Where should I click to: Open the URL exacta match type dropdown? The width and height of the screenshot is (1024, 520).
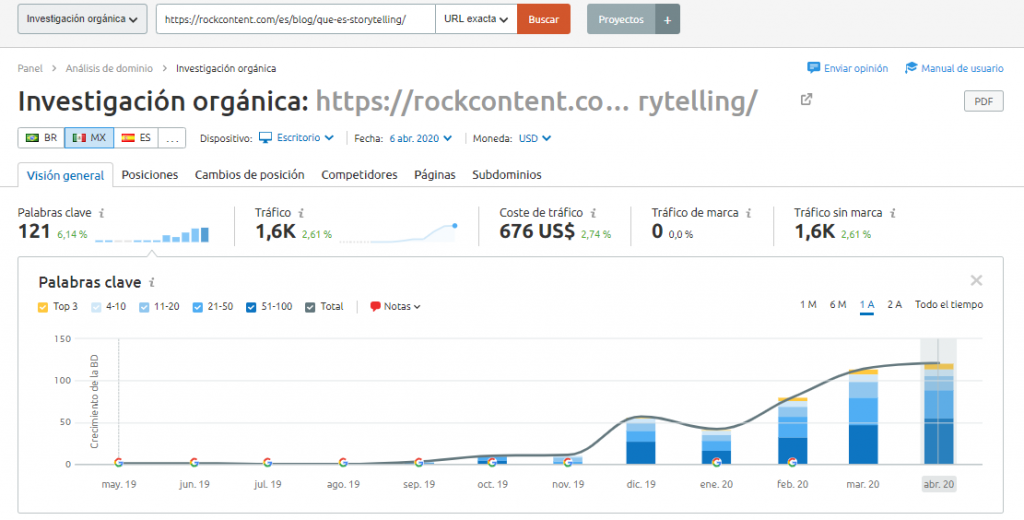[476, 20]
